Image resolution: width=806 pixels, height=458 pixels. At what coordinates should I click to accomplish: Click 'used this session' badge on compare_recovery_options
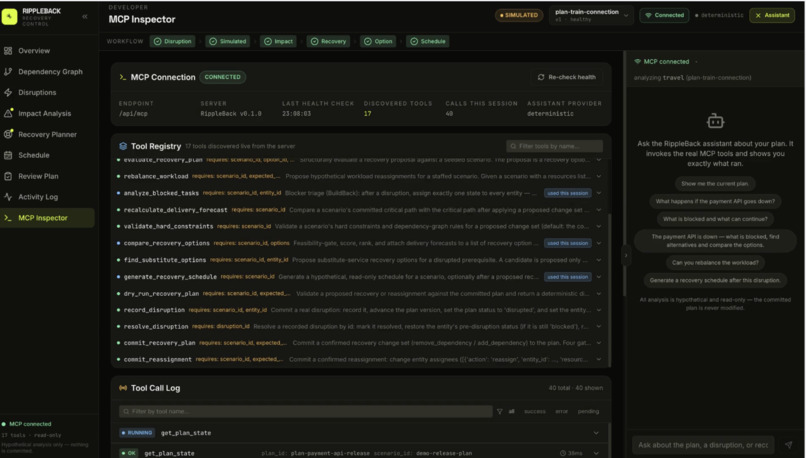tap(567, 243)
